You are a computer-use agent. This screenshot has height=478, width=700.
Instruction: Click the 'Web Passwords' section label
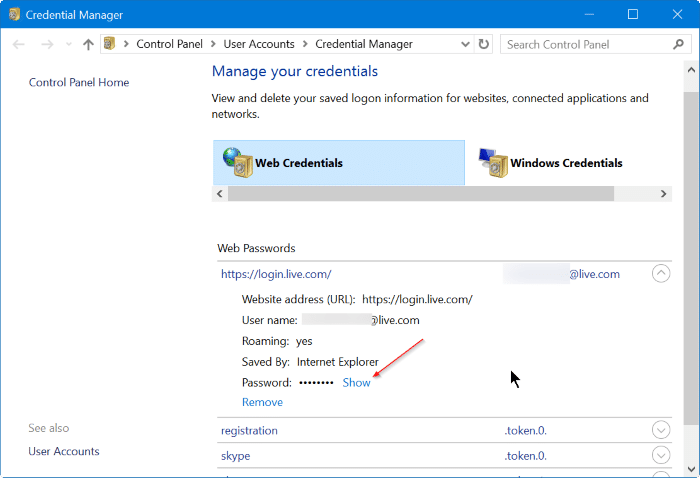click(256, 248)
